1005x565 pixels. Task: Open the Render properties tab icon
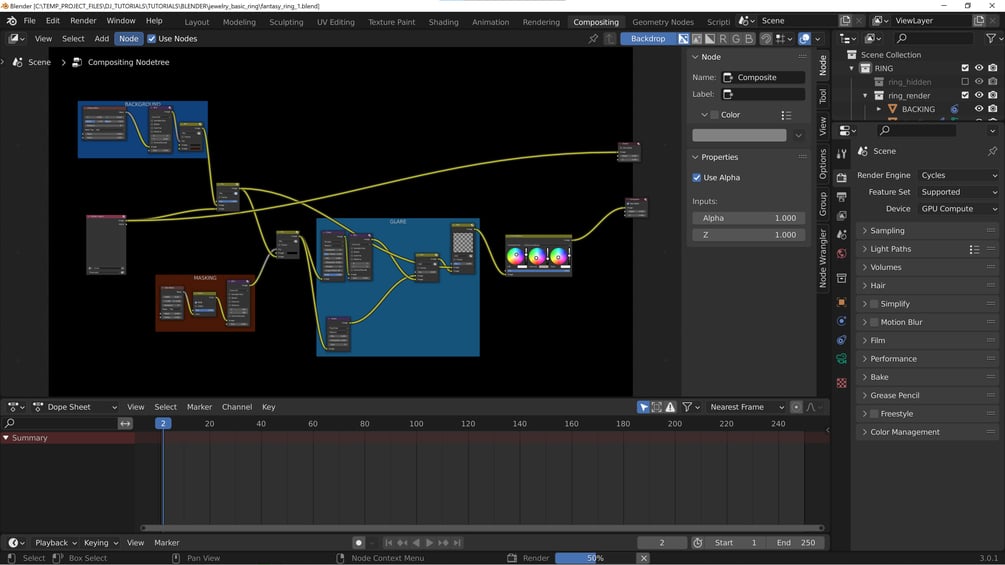point(842,177)
